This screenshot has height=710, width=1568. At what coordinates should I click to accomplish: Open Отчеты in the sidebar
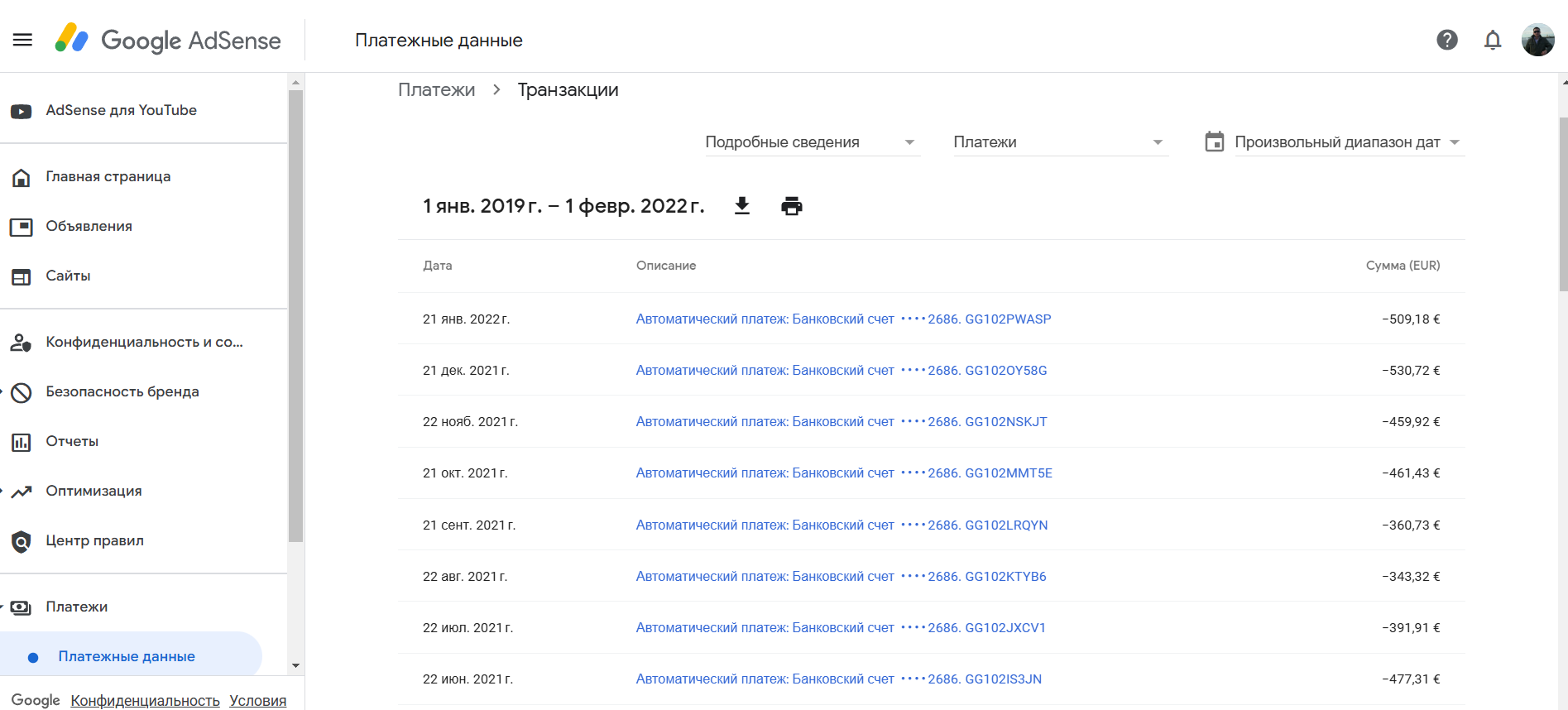[x=72, y=442]
